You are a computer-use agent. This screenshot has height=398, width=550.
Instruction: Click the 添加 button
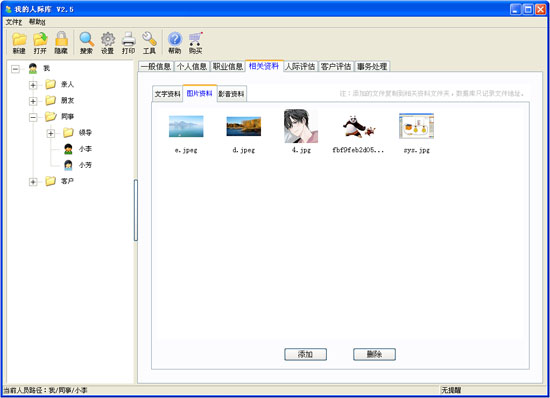[305, 354]
